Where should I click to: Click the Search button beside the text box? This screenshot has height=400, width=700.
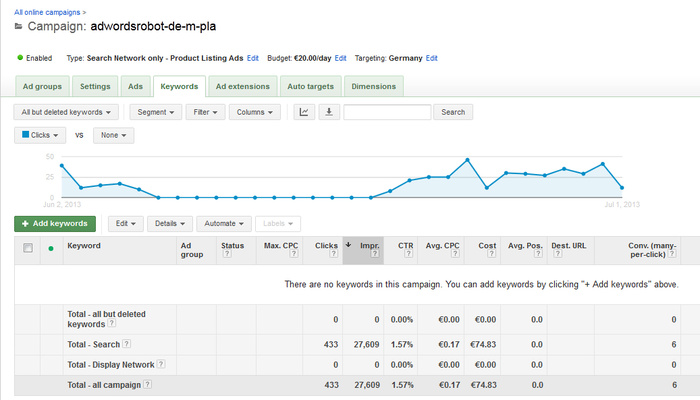click(453, 112)
